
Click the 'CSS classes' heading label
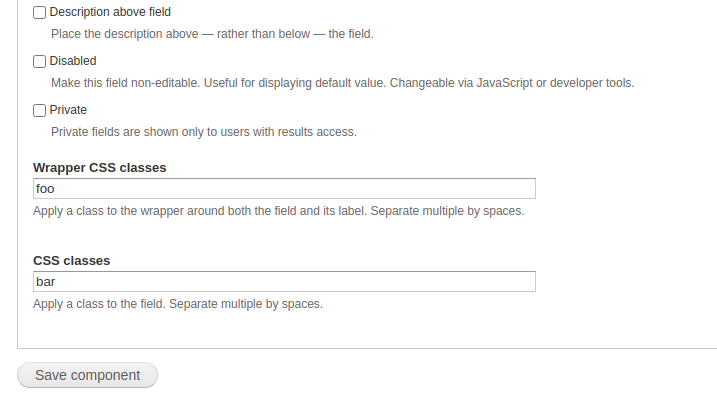71,260
